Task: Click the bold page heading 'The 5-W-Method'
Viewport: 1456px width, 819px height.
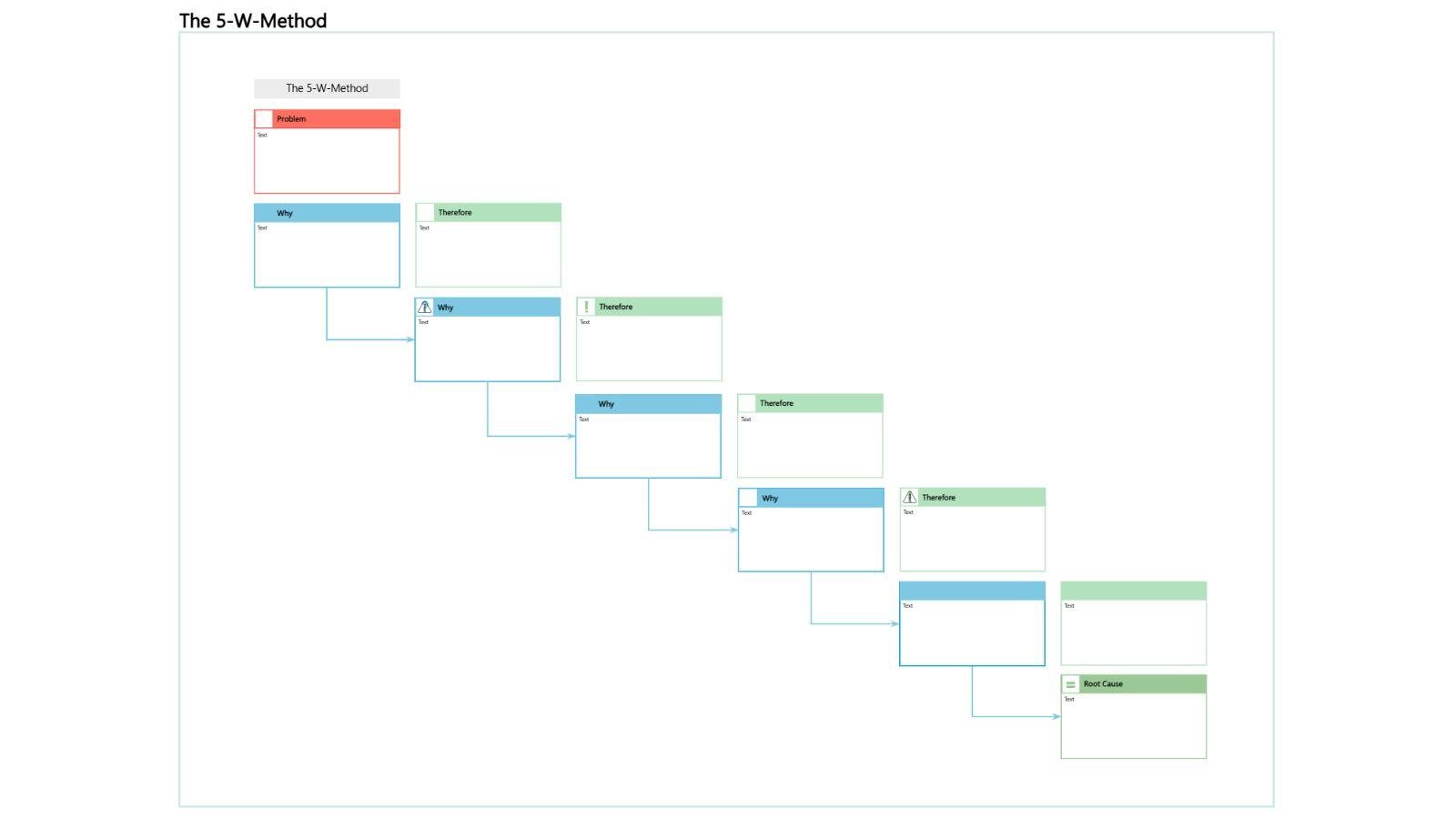Action: click(253, 21)
